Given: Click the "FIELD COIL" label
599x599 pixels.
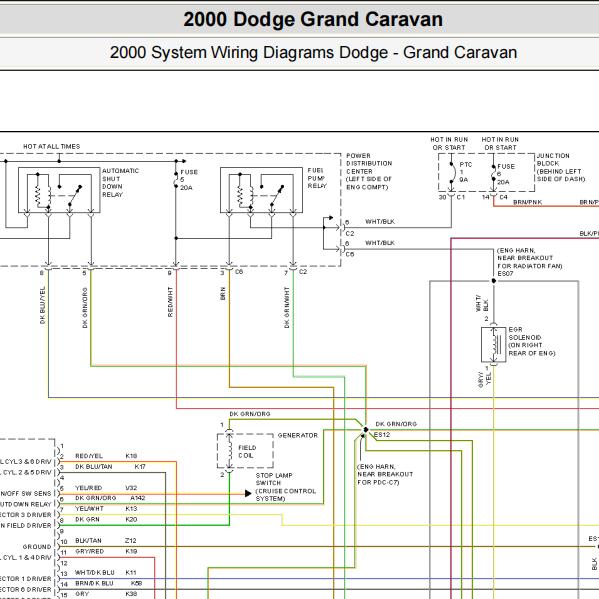Looking at the screenshot, I should click(247, 452).
